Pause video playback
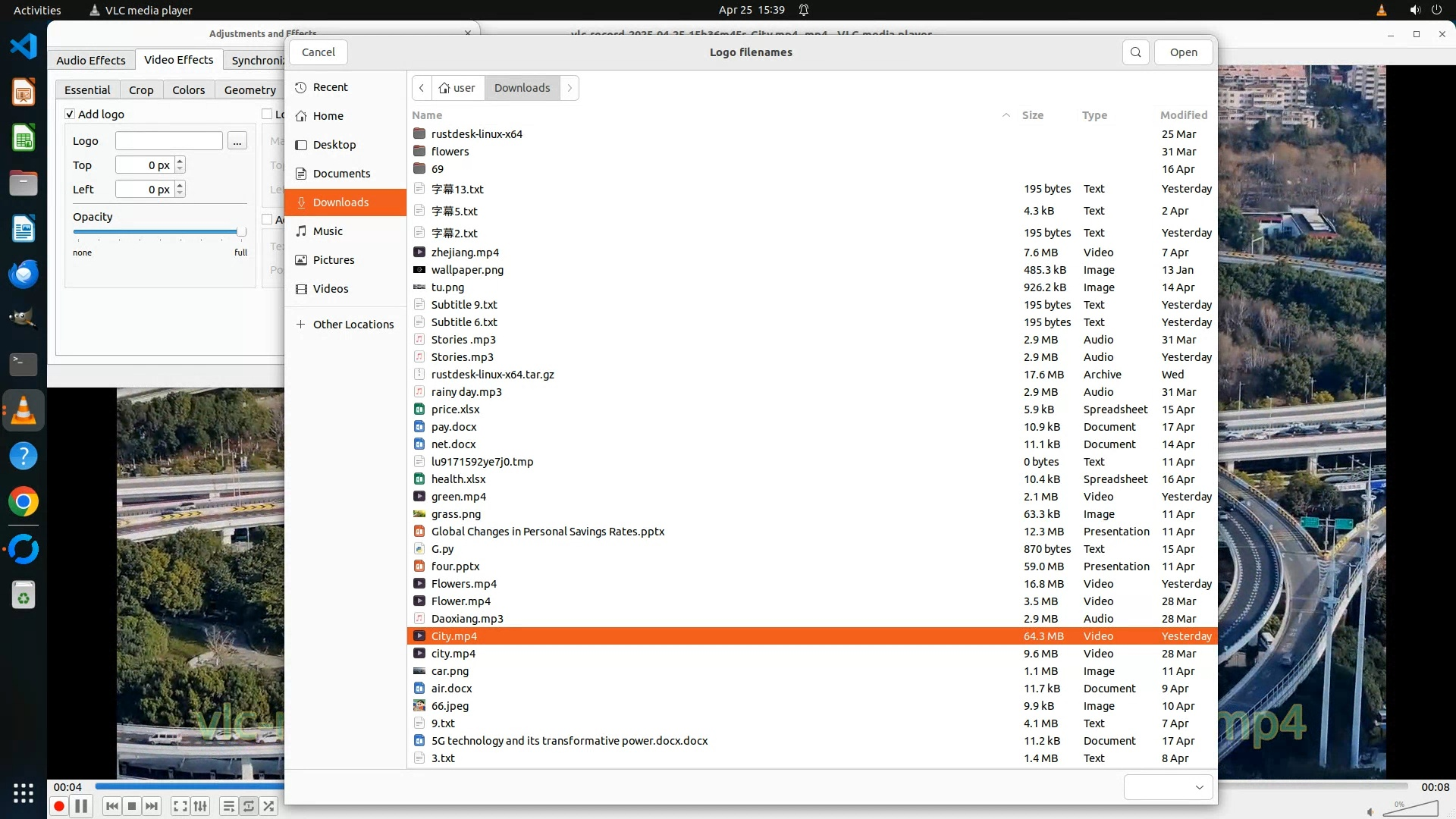The width and height of the screenshot is (1456, 819). click(x=81, y=806)
